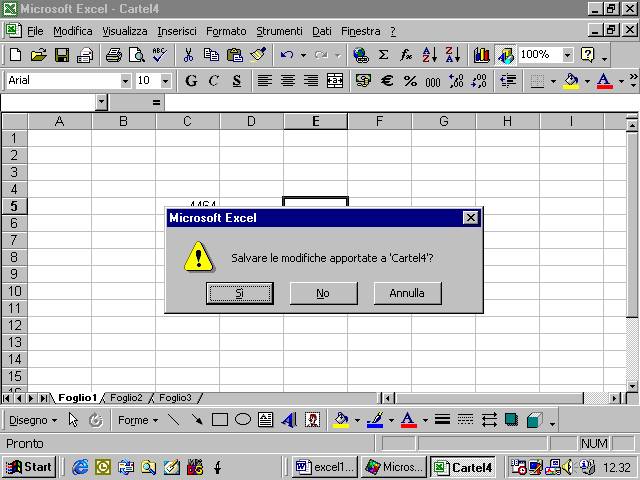Open the Arial font dropdown
The width and height of the screenshot is (640, 480).
pyautogui.click(x=126, y=81)
